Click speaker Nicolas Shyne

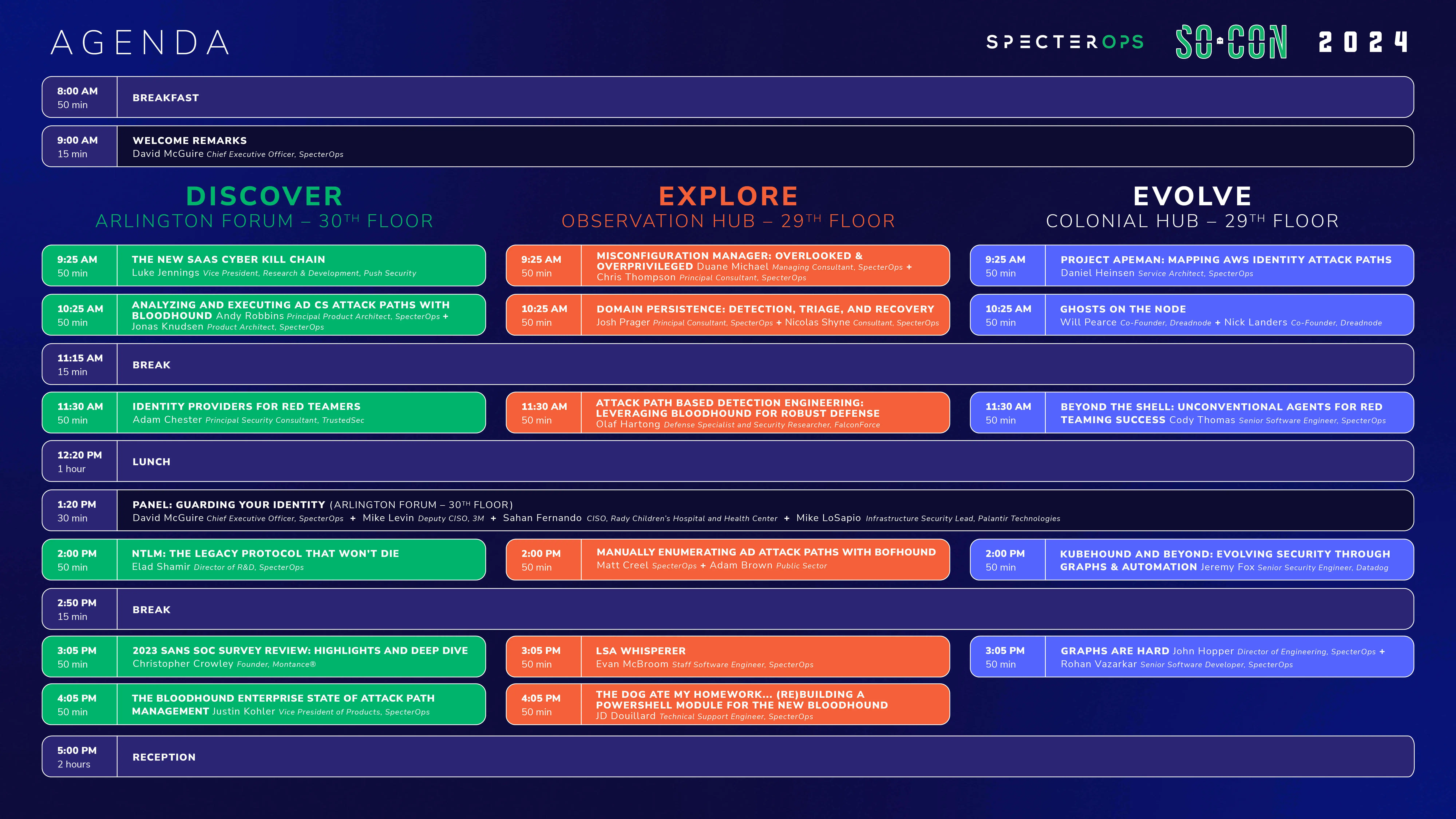coord(817,322)
